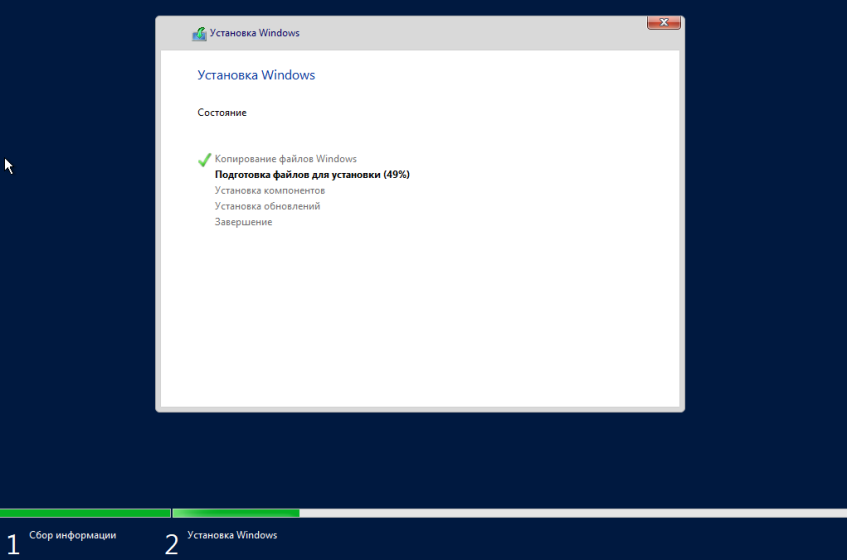The height and width of the screenshot is (560, 847).
Task: Select the 'Копирование файлов Windows' step
Action: point(286,159)
